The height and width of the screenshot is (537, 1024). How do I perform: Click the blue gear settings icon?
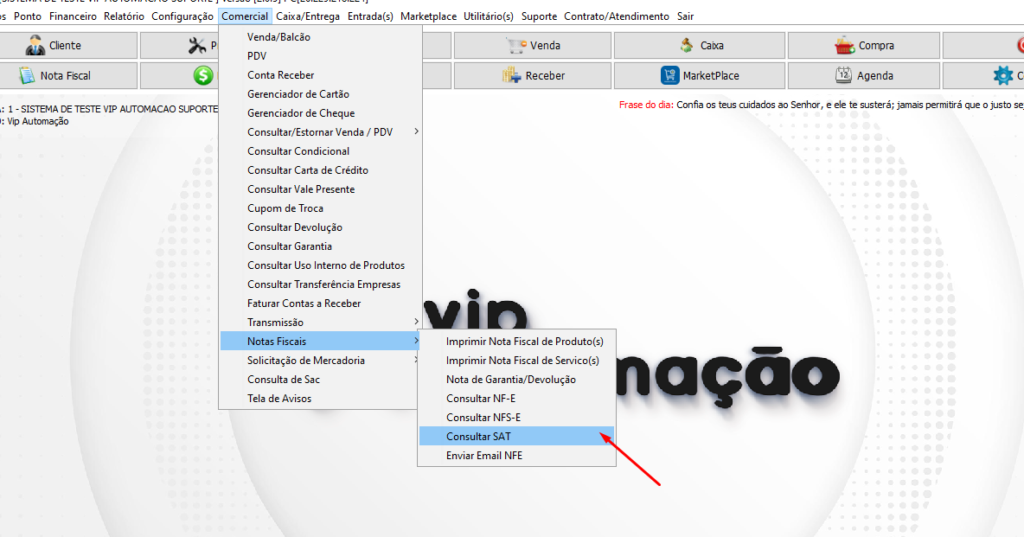[1003, 75]
